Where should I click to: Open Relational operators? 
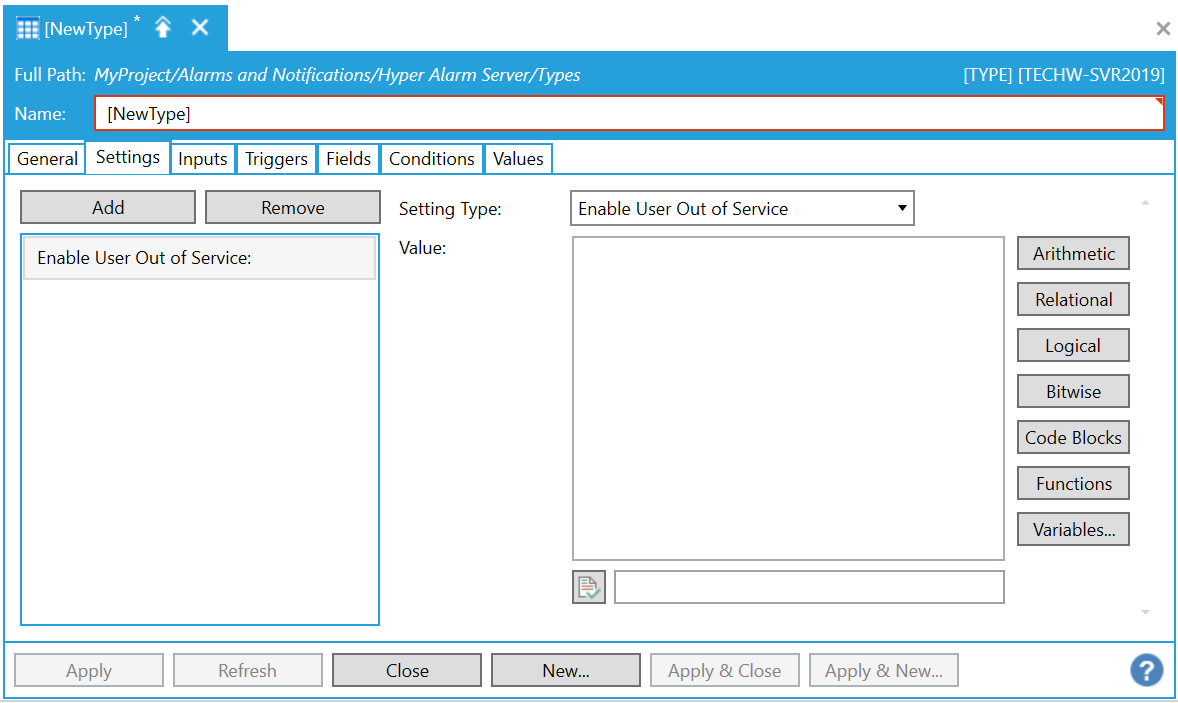pos(1074,300)
